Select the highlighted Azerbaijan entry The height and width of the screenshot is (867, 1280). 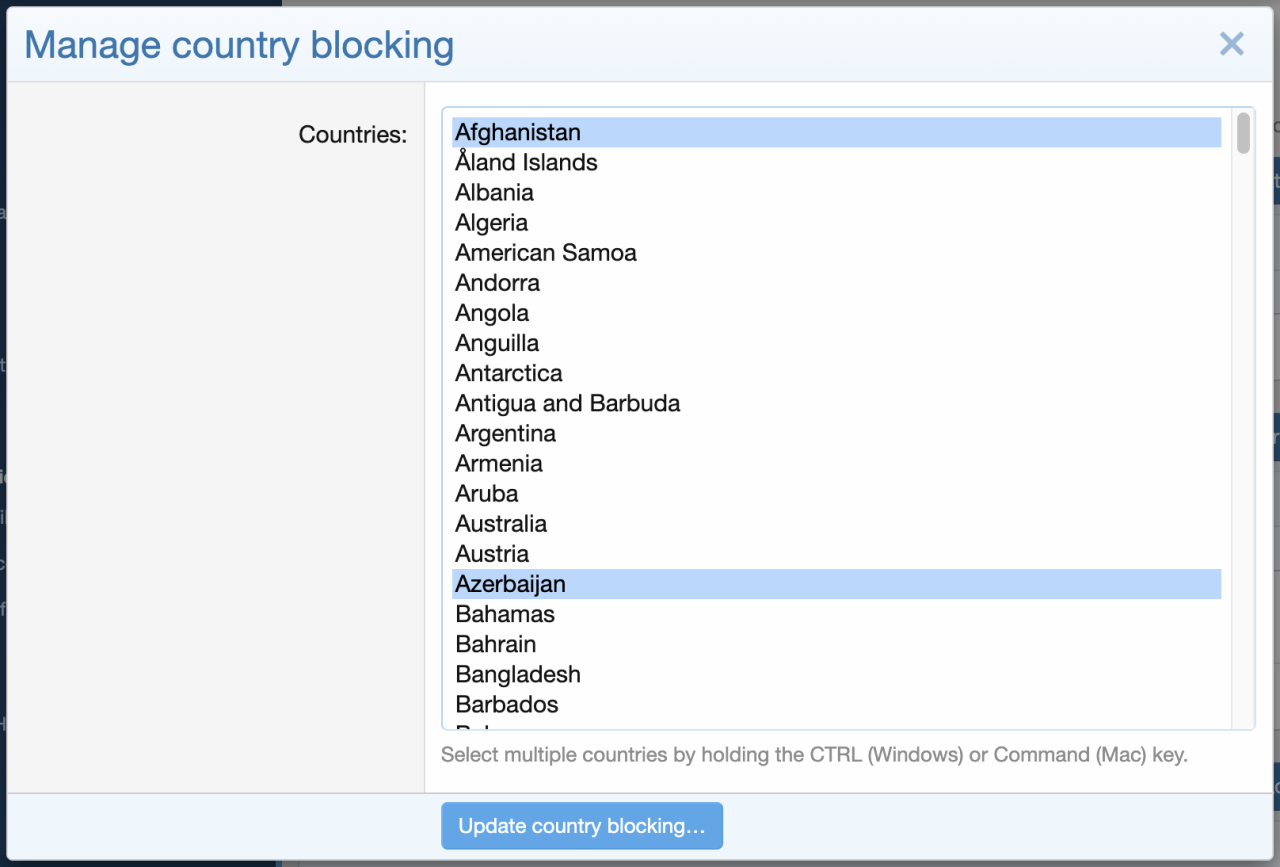[510, 583]
